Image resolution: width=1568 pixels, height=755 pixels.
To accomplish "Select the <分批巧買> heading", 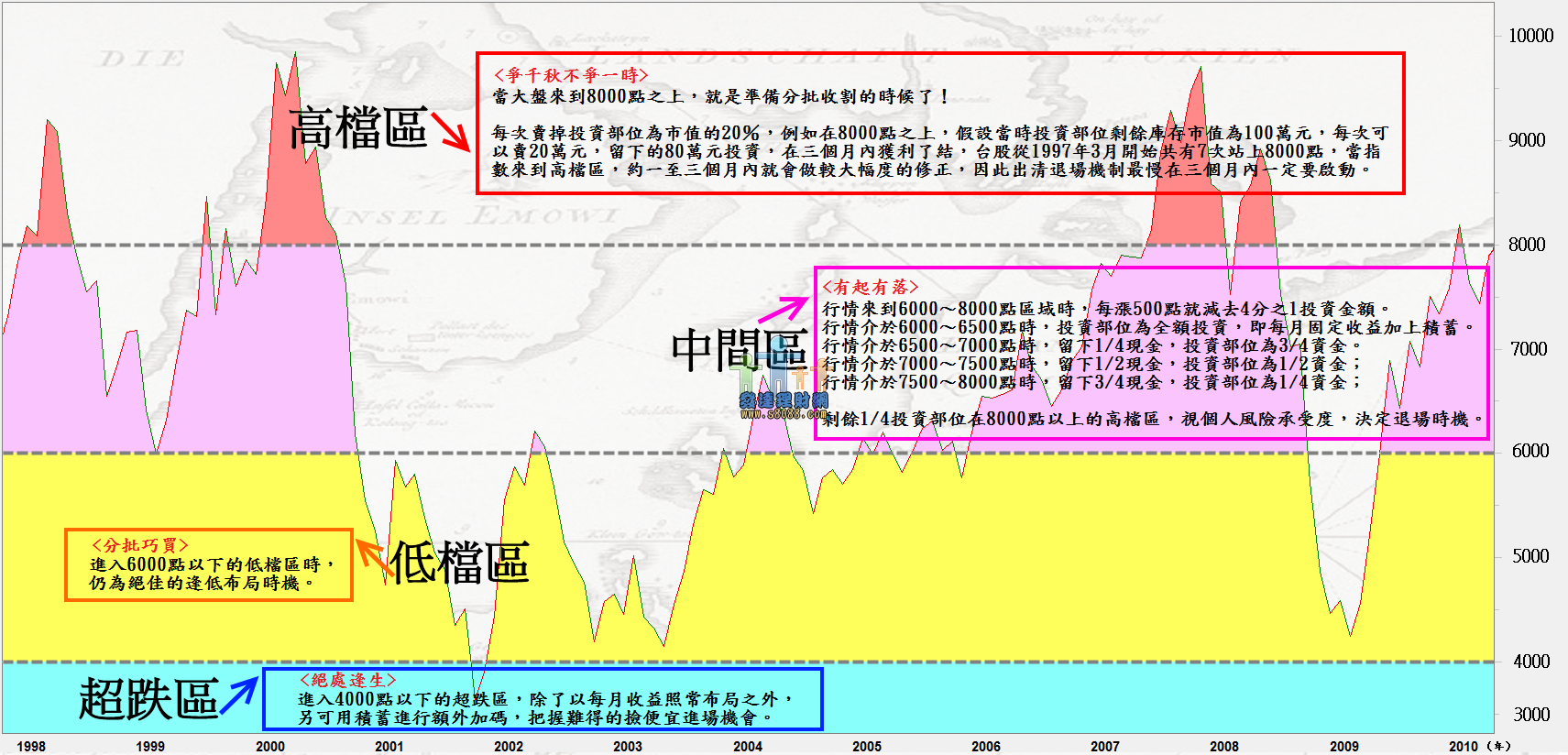I will 139,545.
